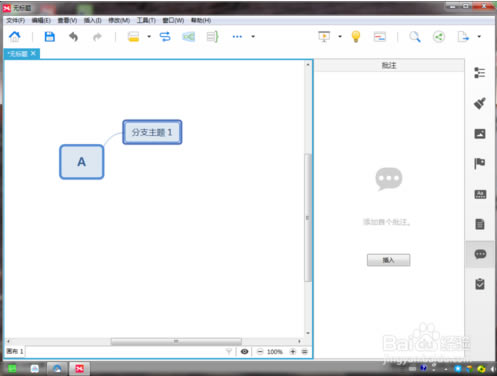Add a relationship line between topics
497x376 pixels.
tap(165, 36)
